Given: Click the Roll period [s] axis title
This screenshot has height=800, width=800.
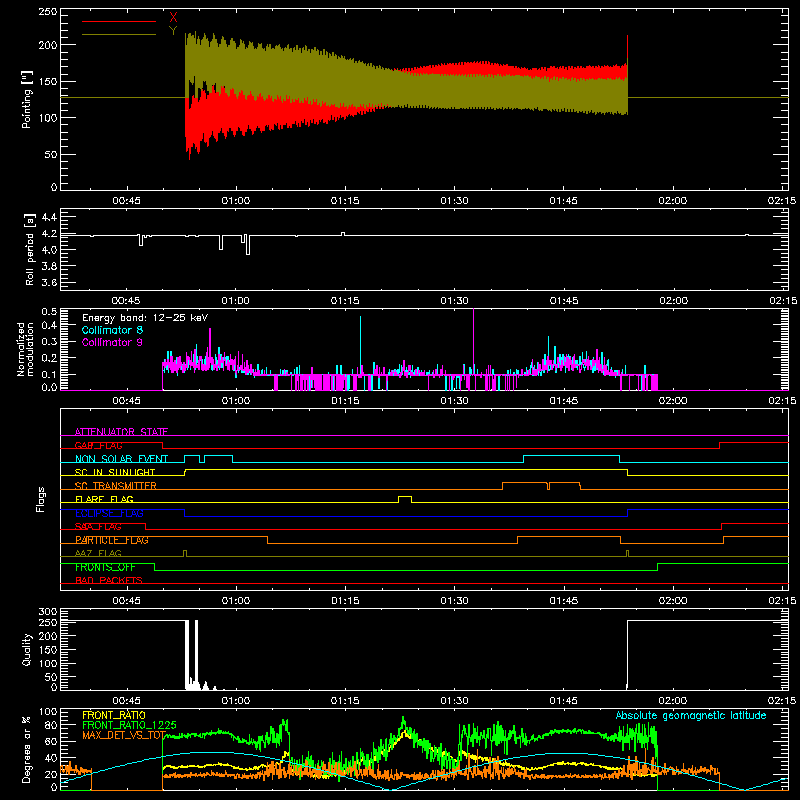Looking at the screenshot, I should (29, 249).
